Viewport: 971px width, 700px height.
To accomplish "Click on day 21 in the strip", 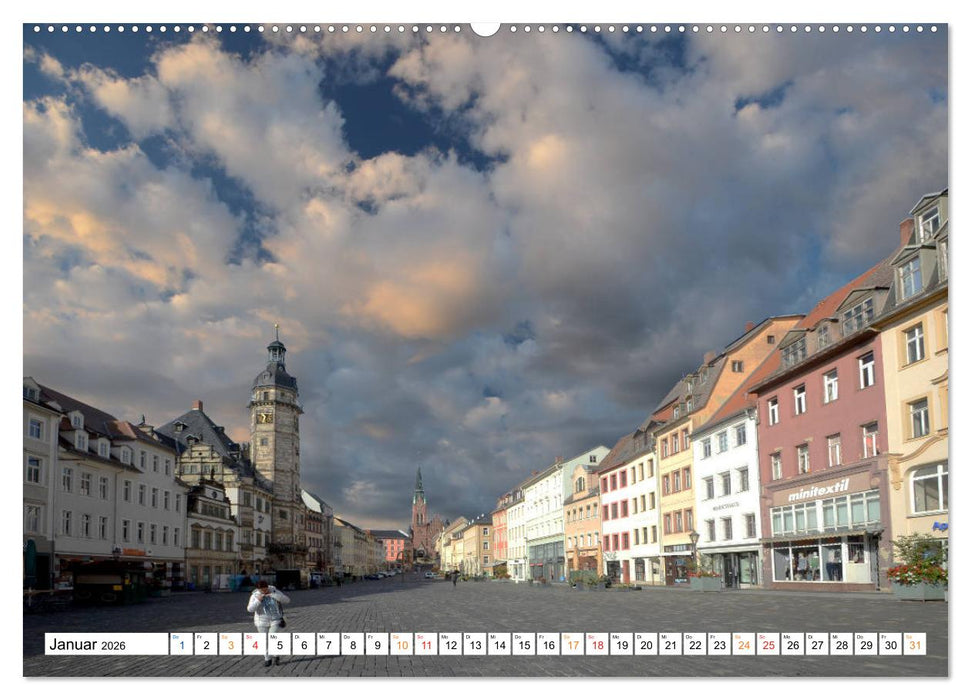I will pyautogui.click(x=670, y=644).
